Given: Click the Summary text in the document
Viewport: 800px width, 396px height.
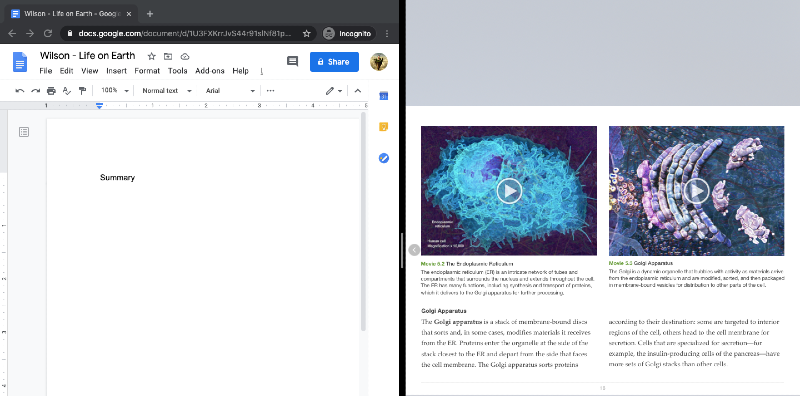Looking at the screenshot, I should click(x=117, y=178).
